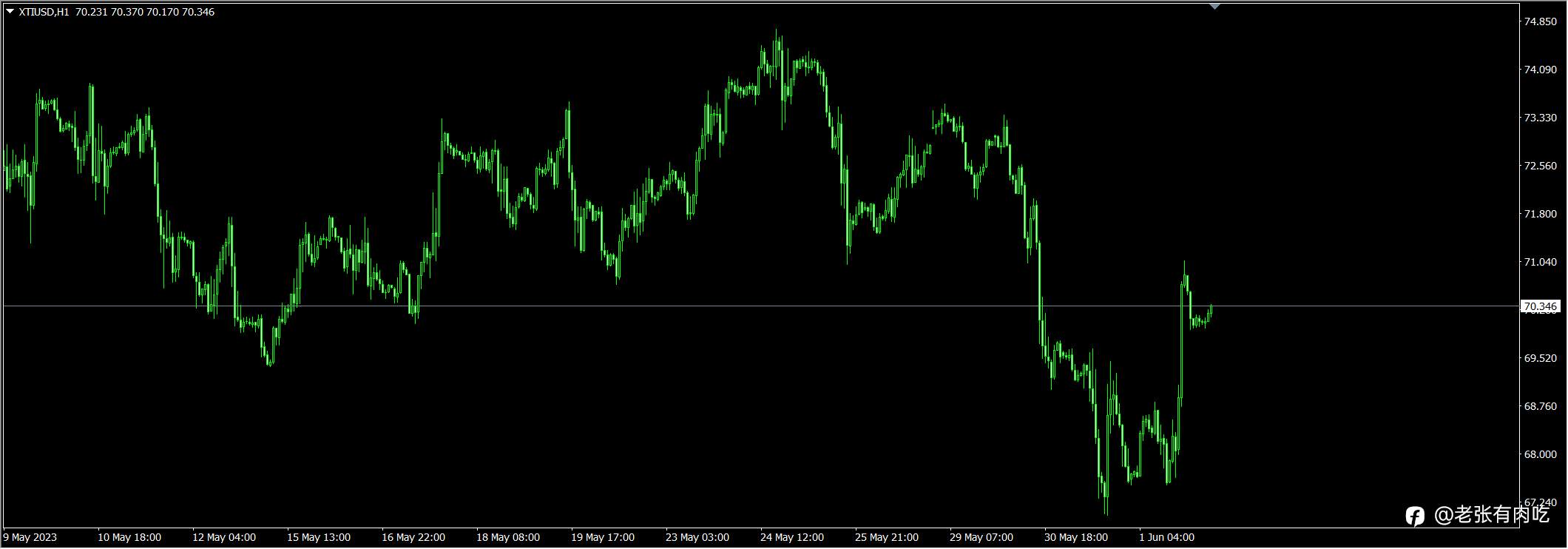Click the 67.240 price axis label
The height and width of the screenshot is (549, 1568).
tap(1540, 502)
